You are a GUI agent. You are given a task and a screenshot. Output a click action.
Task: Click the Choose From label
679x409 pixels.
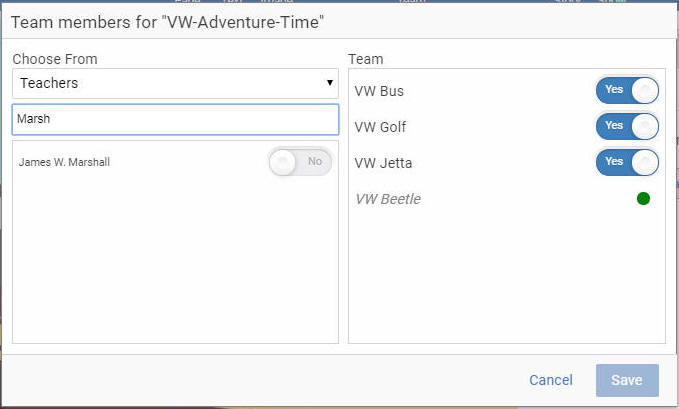point(55,59)
